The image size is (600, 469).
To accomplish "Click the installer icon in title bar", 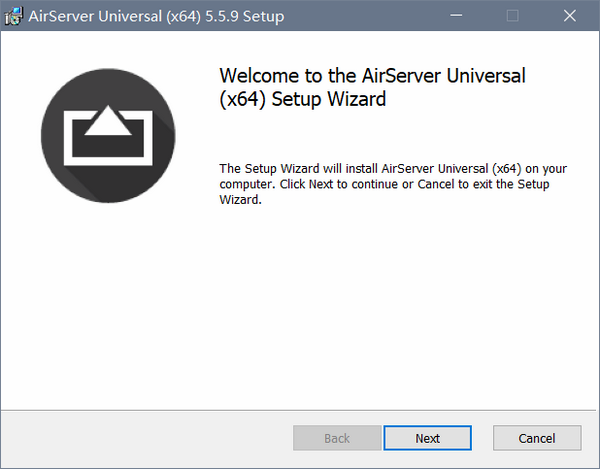I will pos(14,16).
